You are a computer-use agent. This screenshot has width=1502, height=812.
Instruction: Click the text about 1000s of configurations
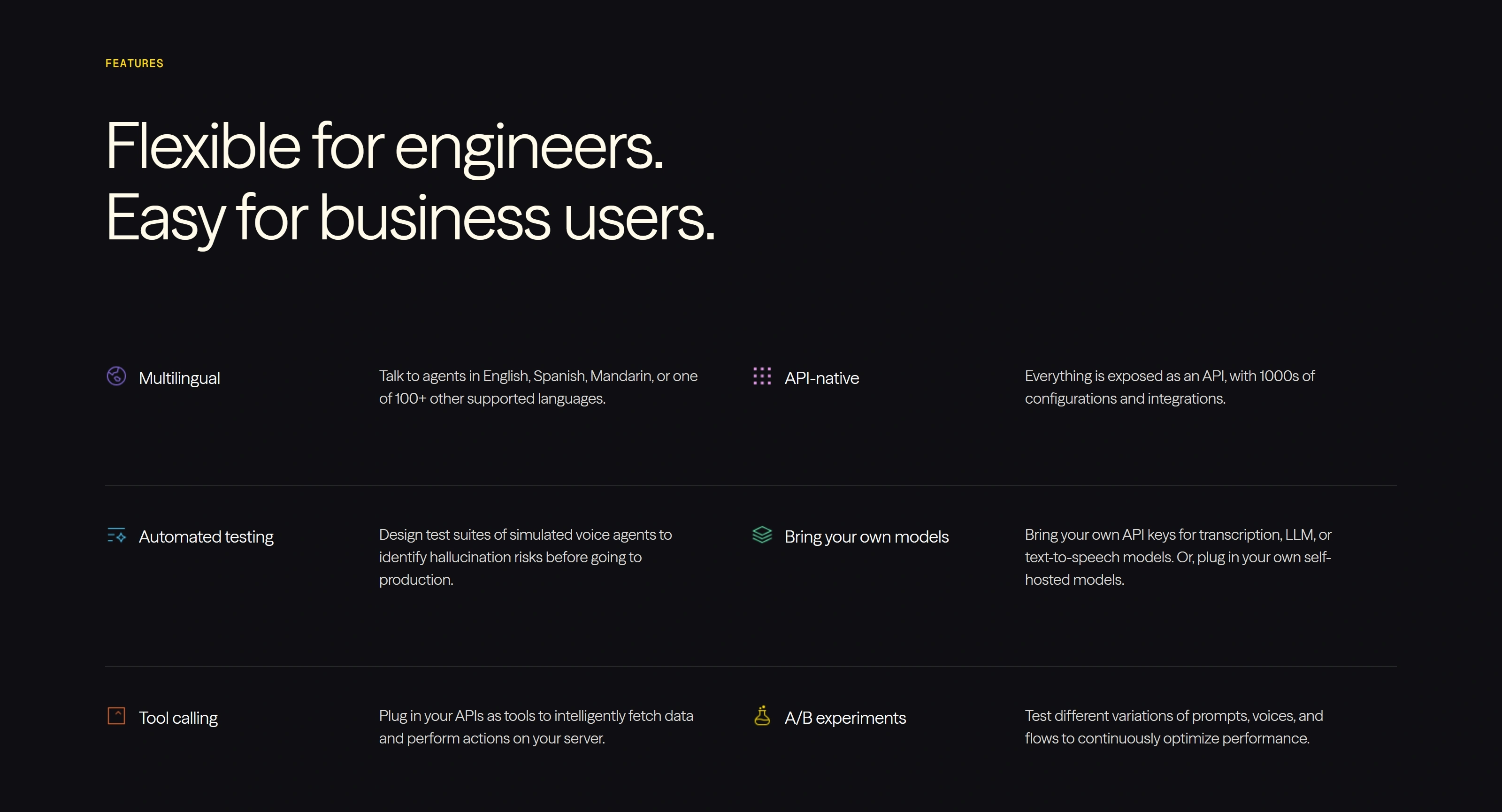pyautogui.click(x=1170, y=387)
